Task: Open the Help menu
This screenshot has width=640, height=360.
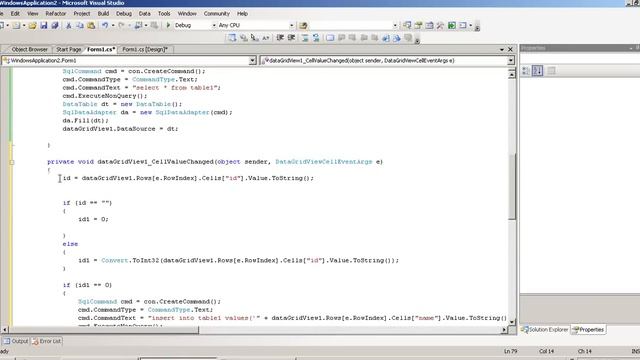Action: pos(242,13)
